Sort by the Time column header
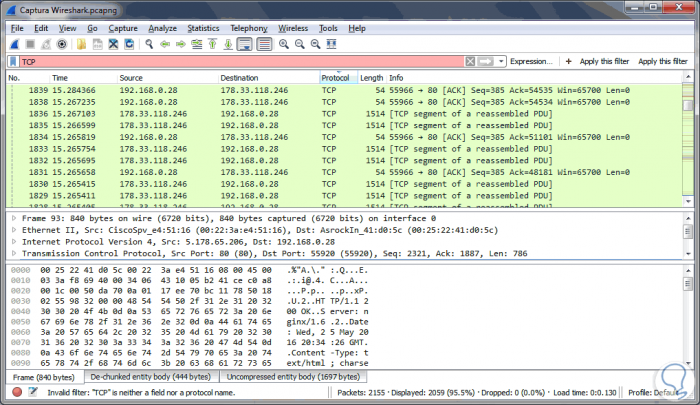 83,78
